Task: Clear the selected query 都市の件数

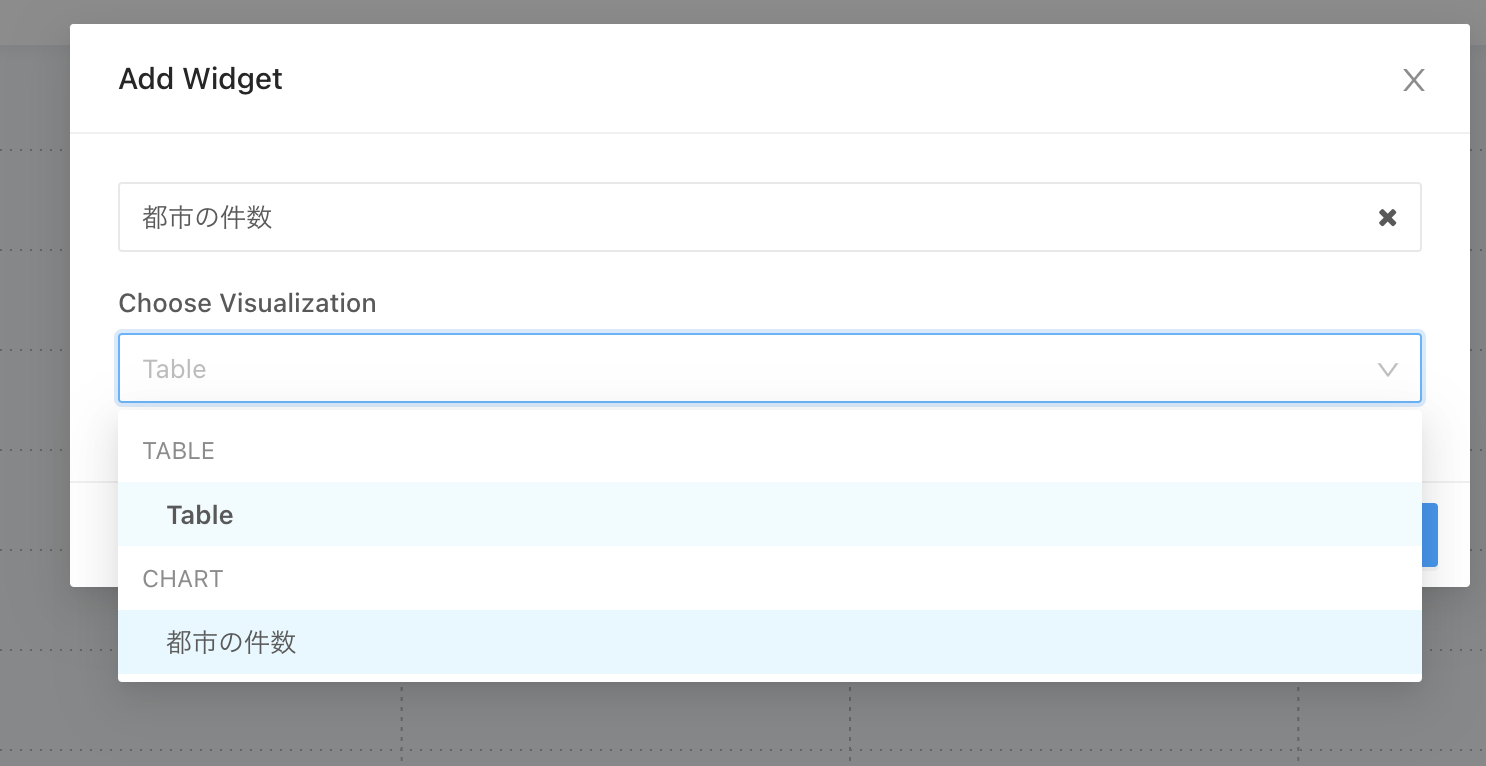Action: (x=1387, y=217)
